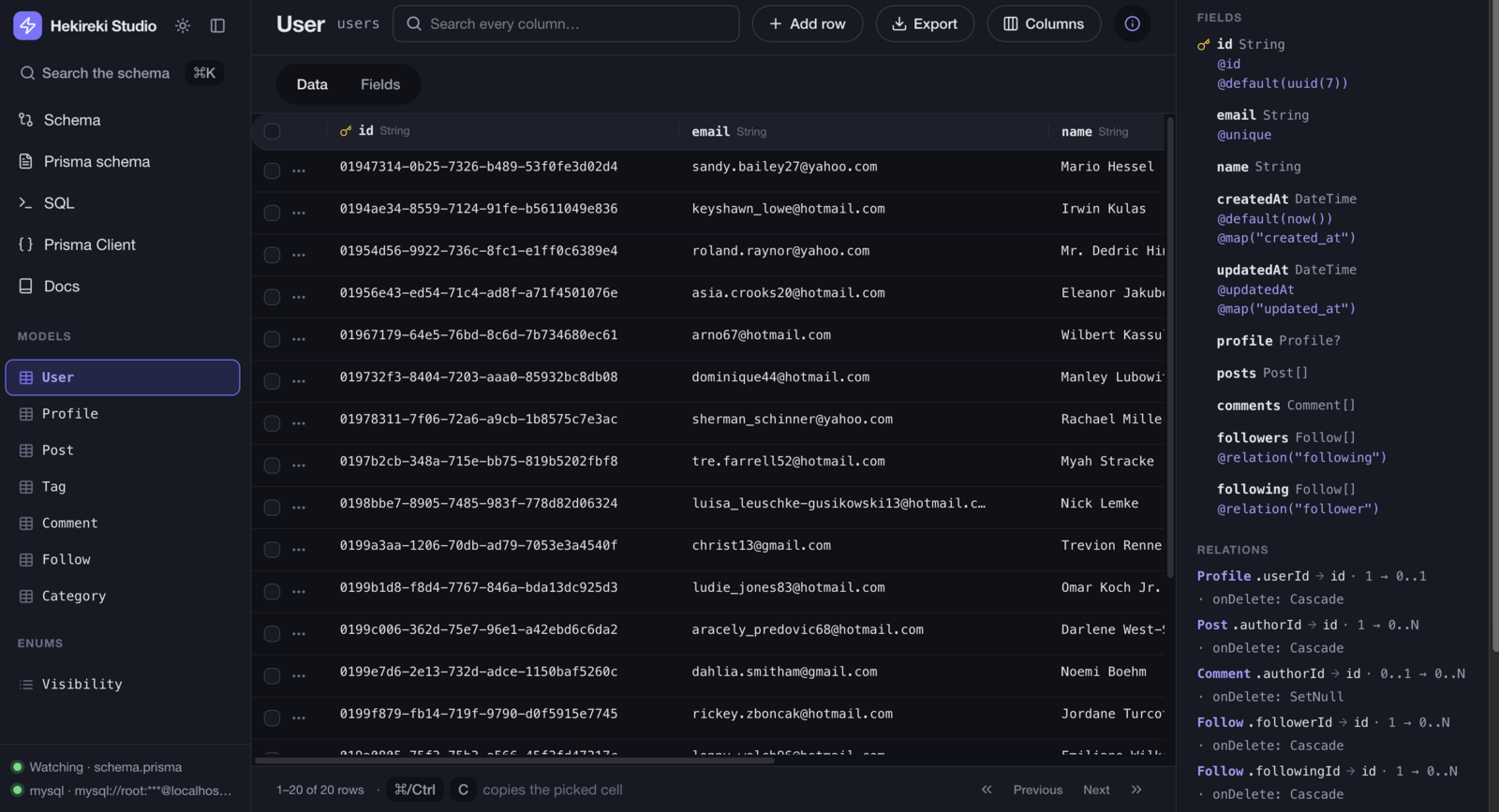This screenshot has height=812, width=1499.
Task: Switch to the Fields tab
Action: [380, 84]
